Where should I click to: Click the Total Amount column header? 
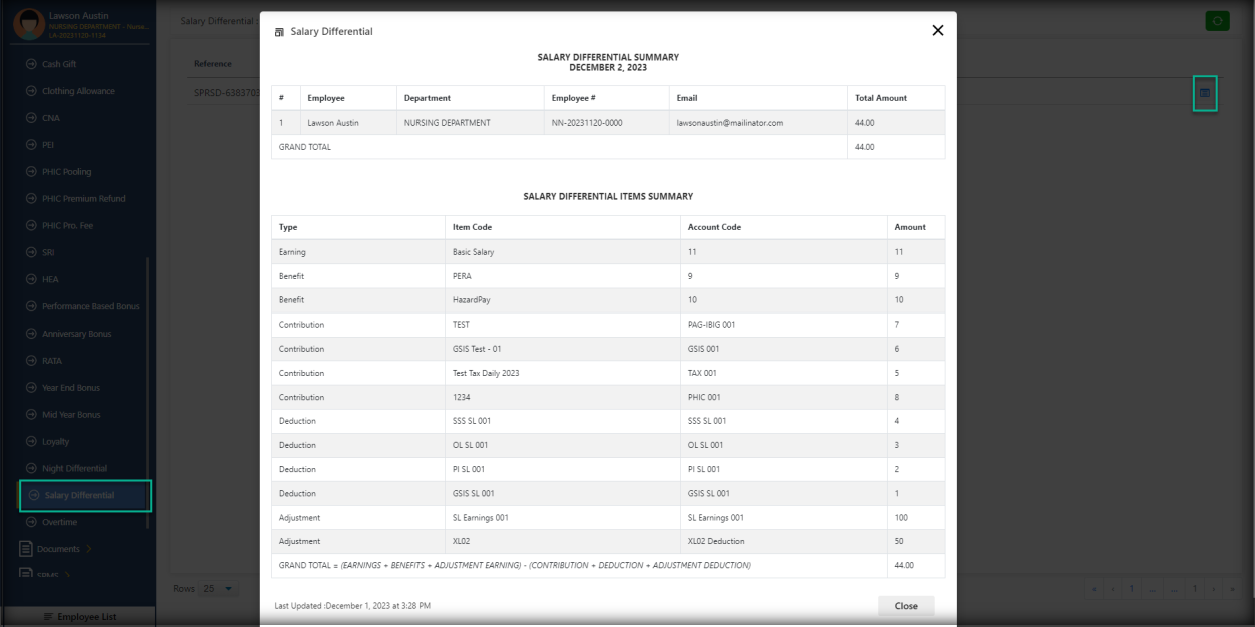tap(881, 98)
